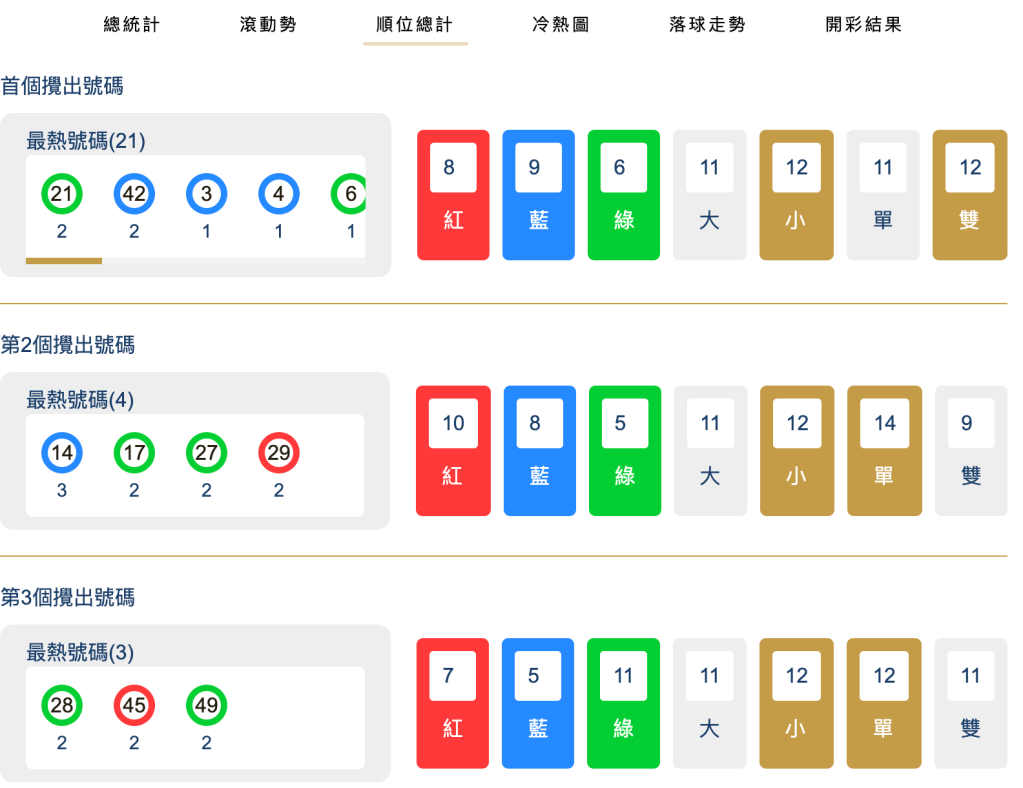Open the 落球走勢 tab
The width and height of the screenshot is (1023, 788).
[706, 24]
